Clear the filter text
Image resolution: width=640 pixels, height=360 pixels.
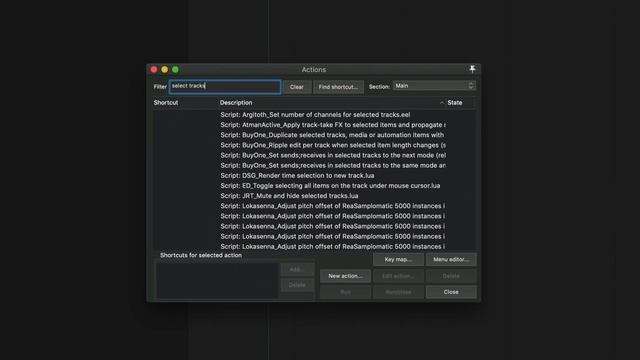pyautogui.click(x=297, y=87)
